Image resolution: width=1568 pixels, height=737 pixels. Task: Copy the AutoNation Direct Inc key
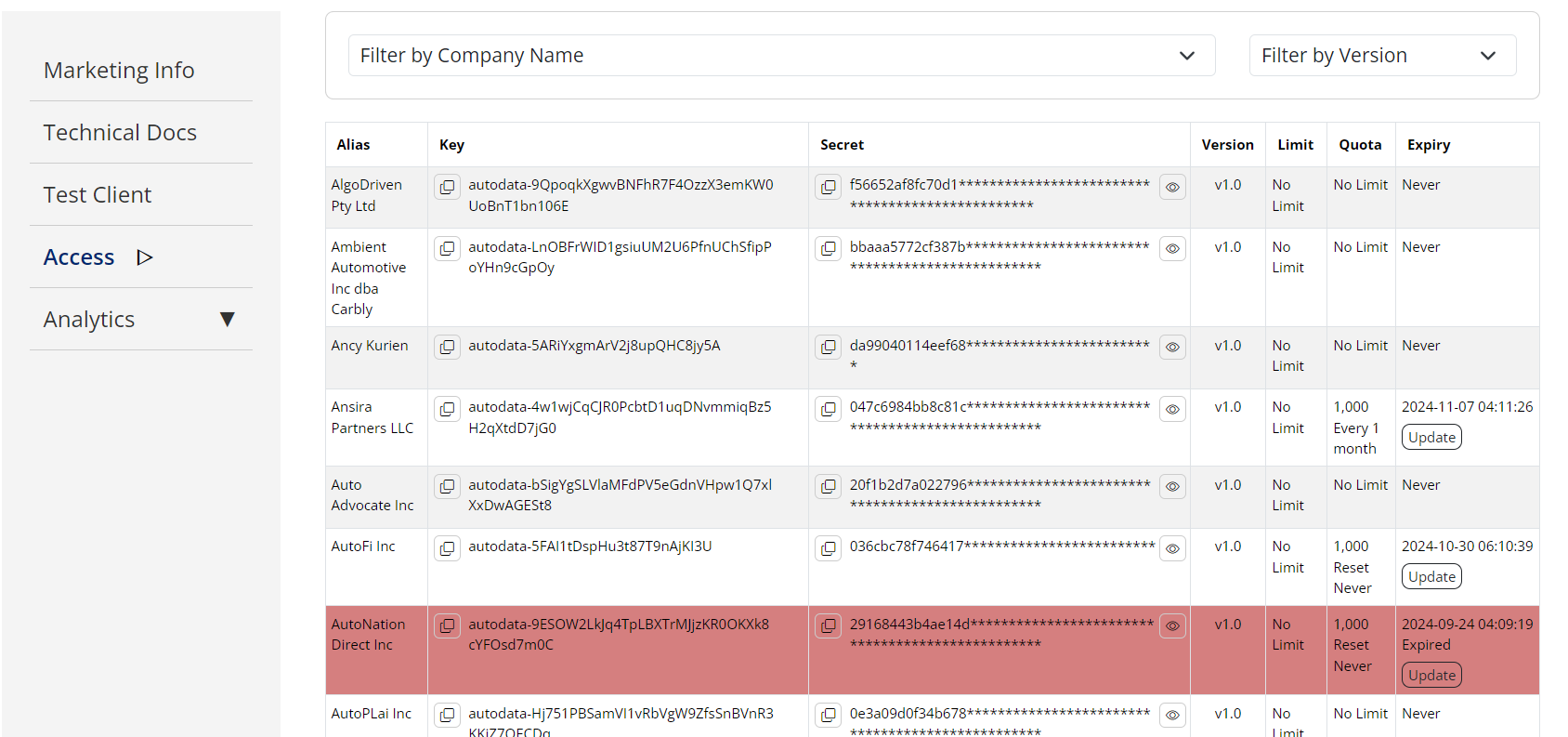[x=447, y=626]
